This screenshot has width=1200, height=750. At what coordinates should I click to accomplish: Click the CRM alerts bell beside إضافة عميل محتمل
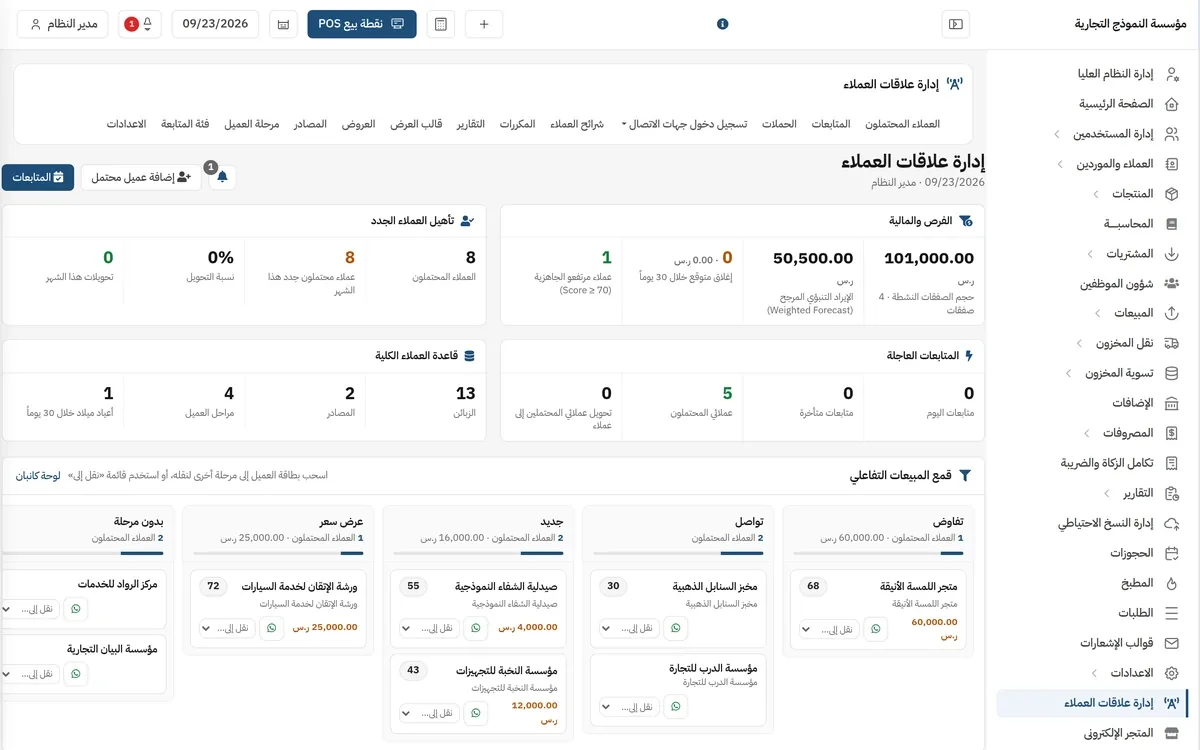click(x=222, y=177)
